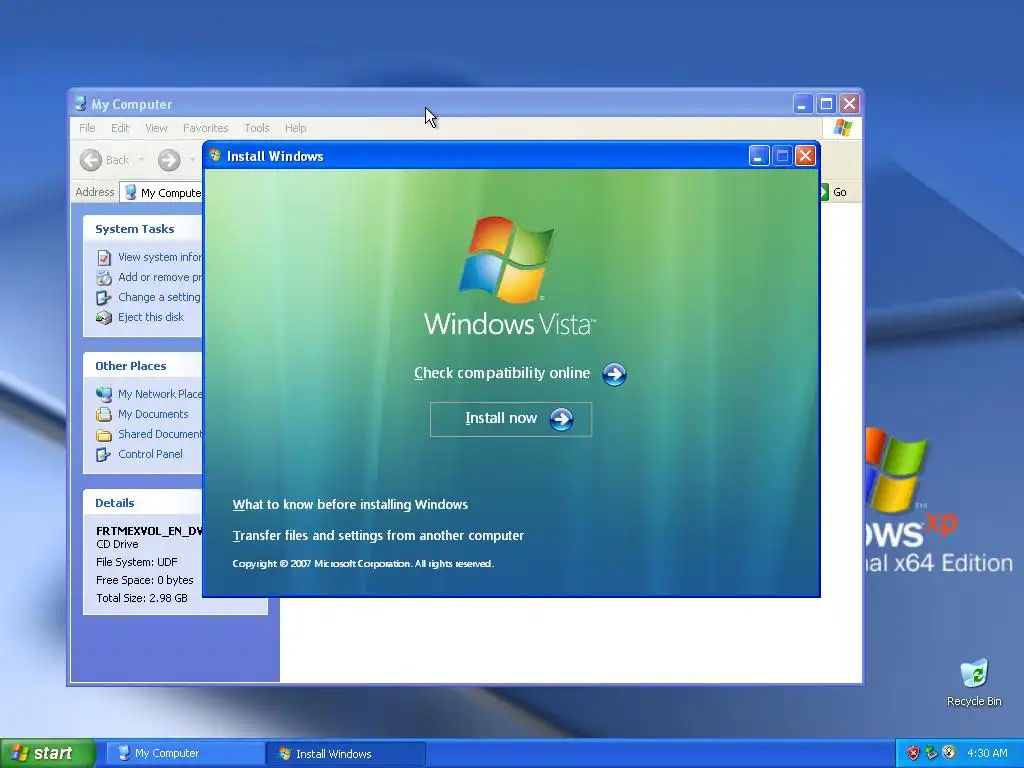Viewport: 1024px width, 768px height.
Task: Click the Total Size: 2.98 GB text
Action: (142, 598)
